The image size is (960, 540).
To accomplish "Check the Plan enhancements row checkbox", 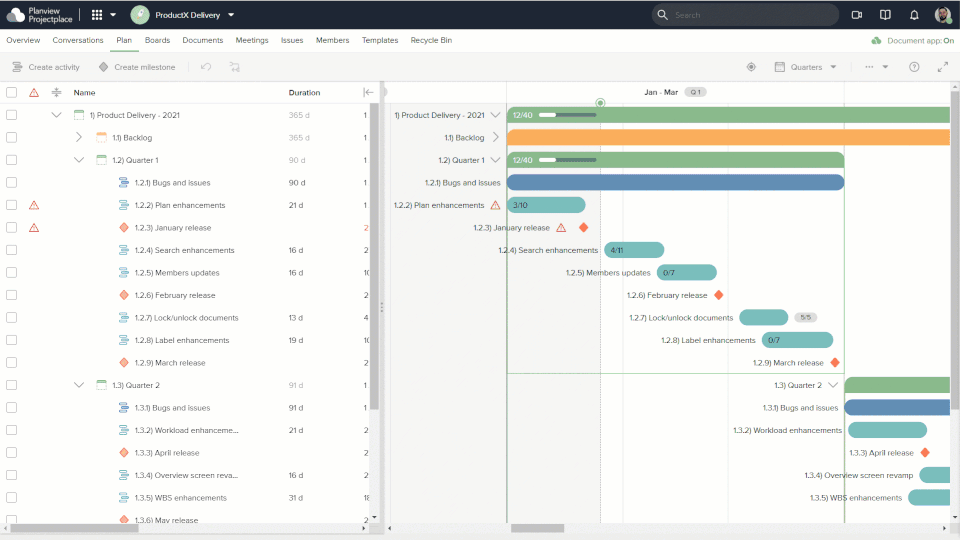I will coord(12,205).
